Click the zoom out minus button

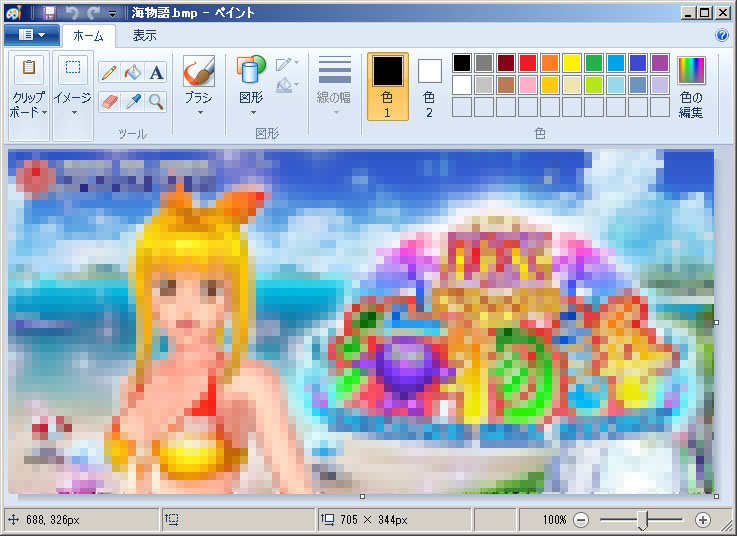[x=581, y=520]
